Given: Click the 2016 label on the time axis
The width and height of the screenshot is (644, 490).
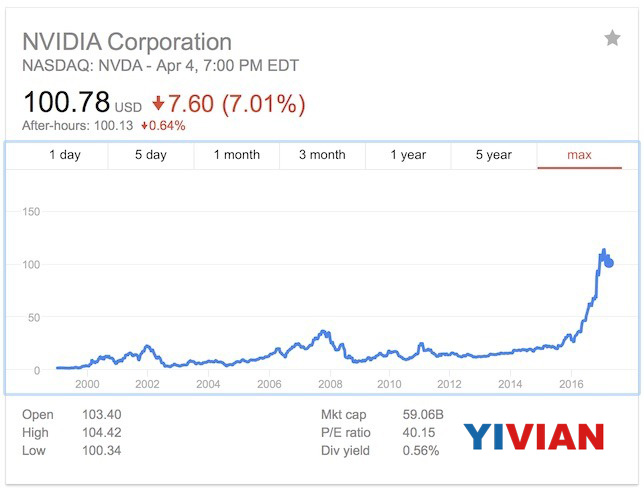Looking at the screenshot, I should (x=571, y=384).
